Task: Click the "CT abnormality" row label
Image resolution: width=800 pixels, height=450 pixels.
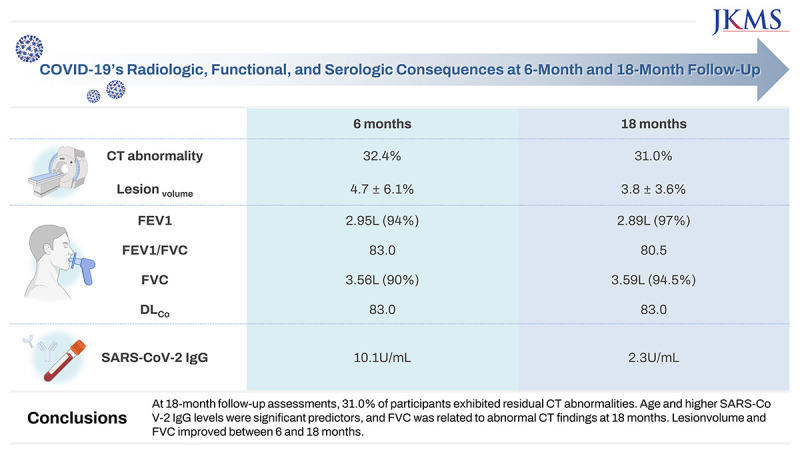Action: [156, 155]
